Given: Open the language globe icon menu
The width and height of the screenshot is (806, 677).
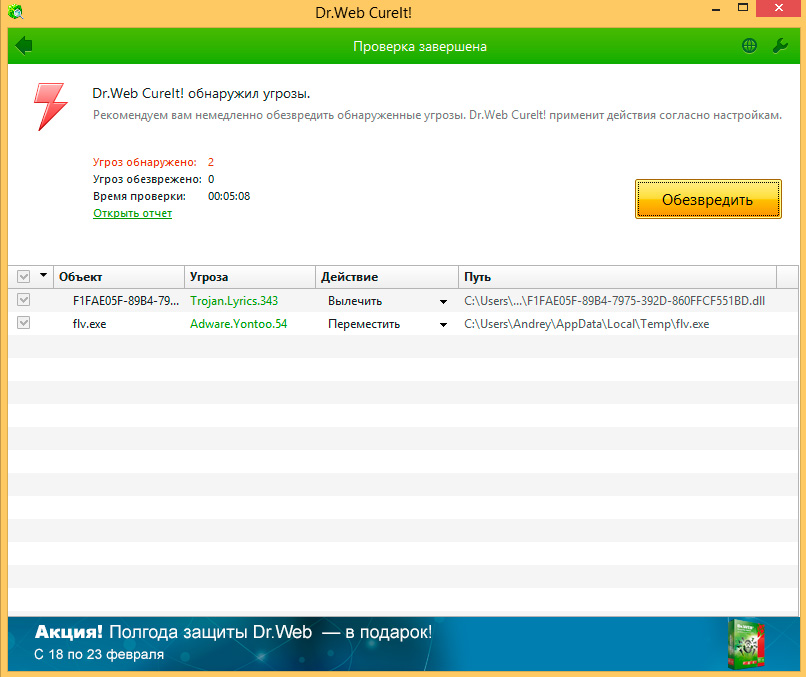Looking at the screenshot, I should 749,46.
